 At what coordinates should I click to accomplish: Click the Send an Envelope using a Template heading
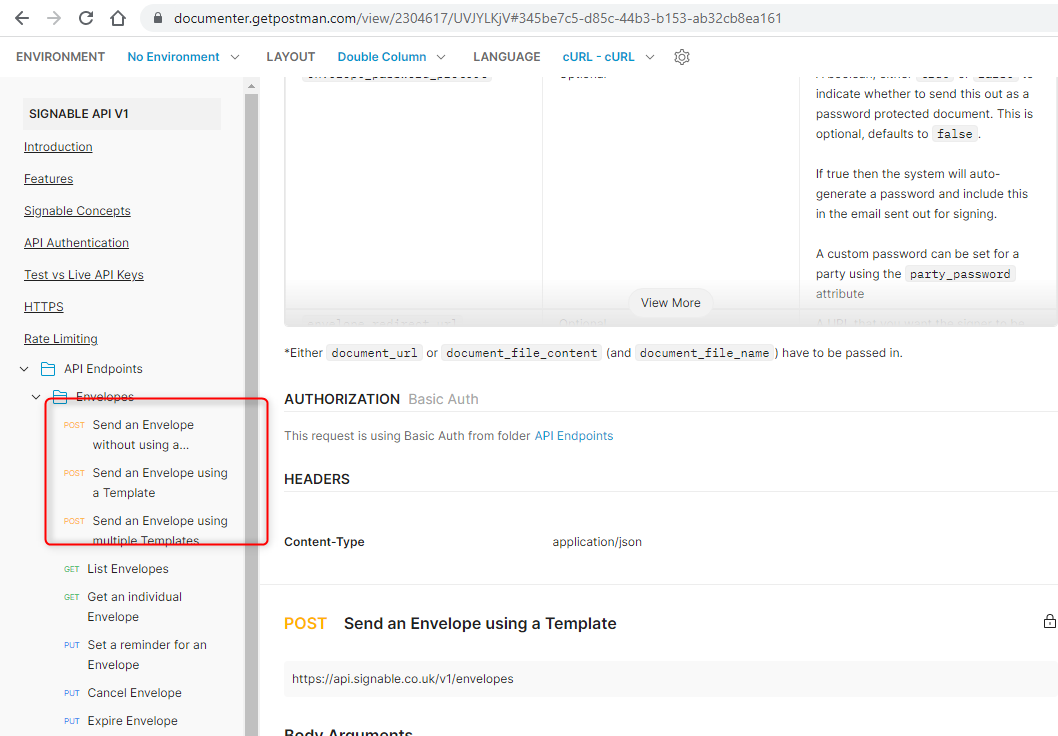click(x=480, y=623)
